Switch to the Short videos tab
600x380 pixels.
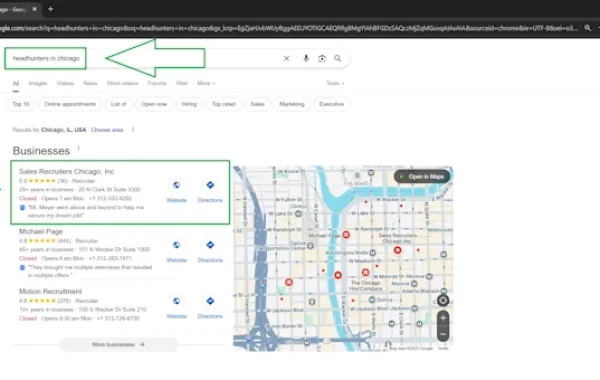tap(122, 83)
